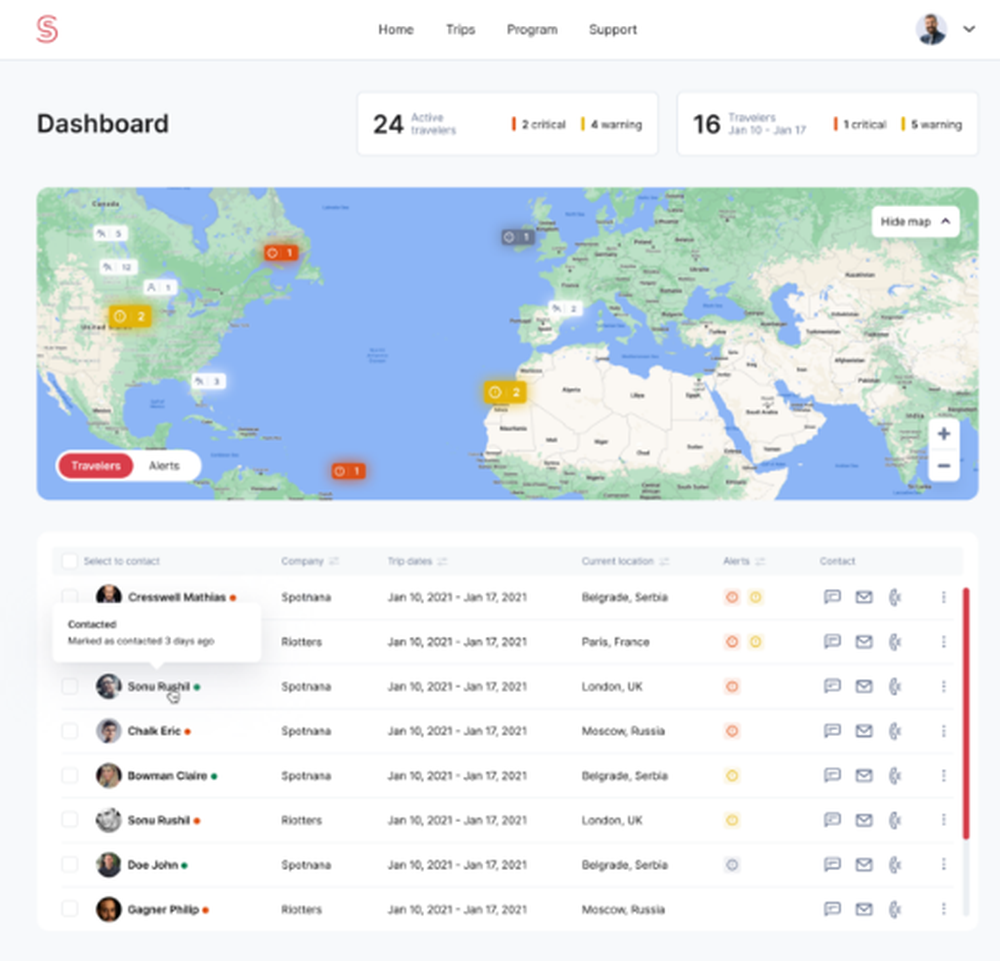The image size is (1000, 961).
Task: Check the Select to contact checkbox
Action: [69, 561]
